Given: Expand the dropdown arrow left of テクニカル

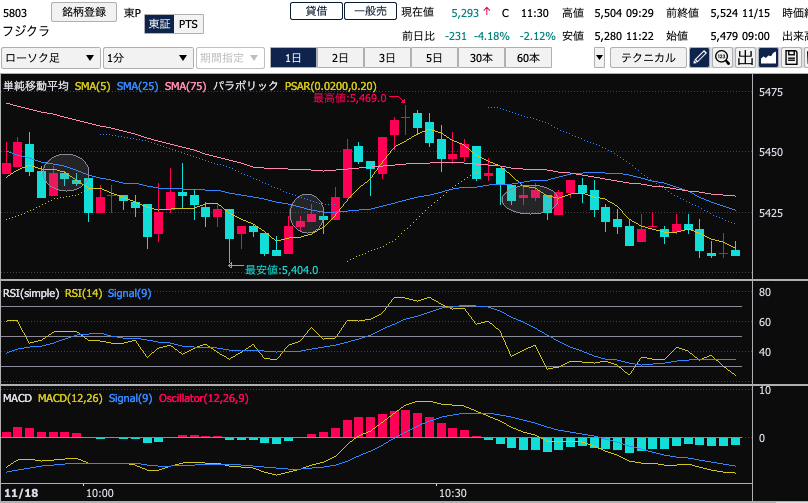Looking at the screenshot, I should (x=599, y=58).
